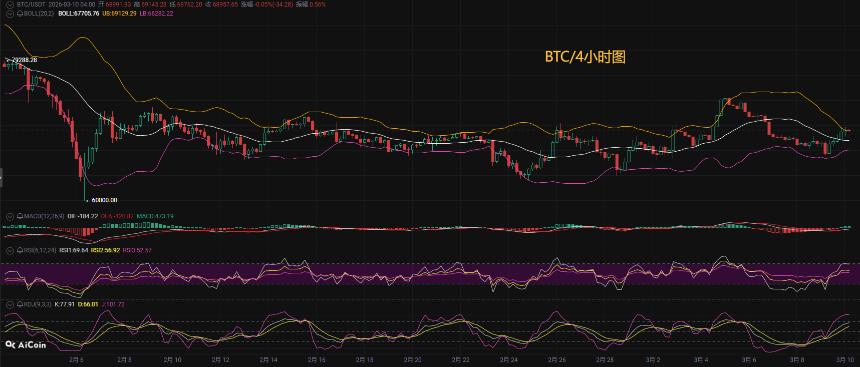Click the RSI2 value 56.92
The image size is (860, 367).
[x=105, y=250]
